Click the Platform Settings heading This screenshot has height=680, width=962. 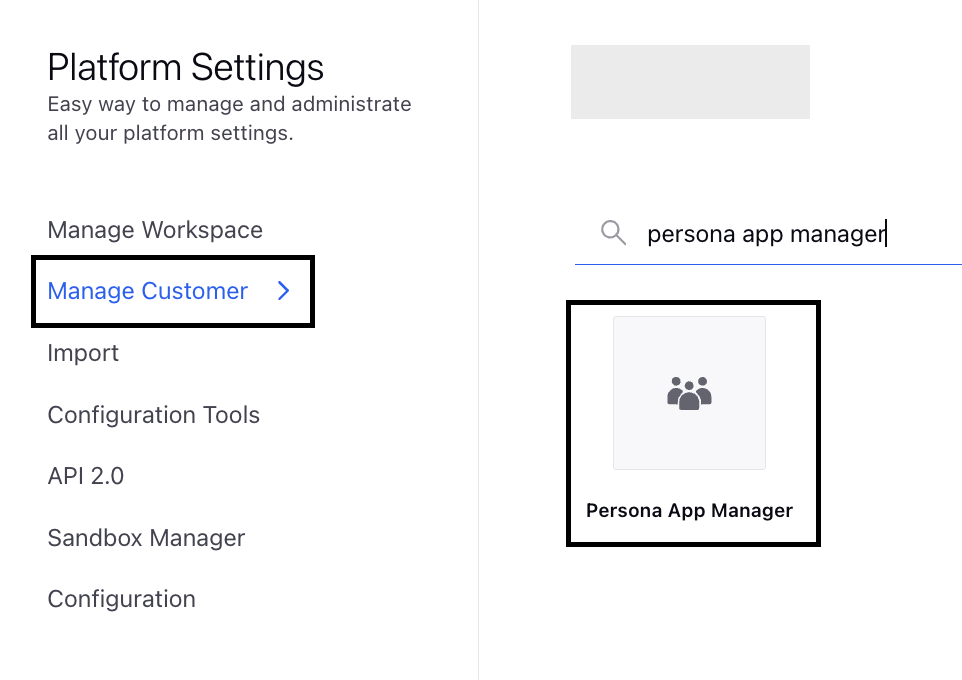click(186, 68)
